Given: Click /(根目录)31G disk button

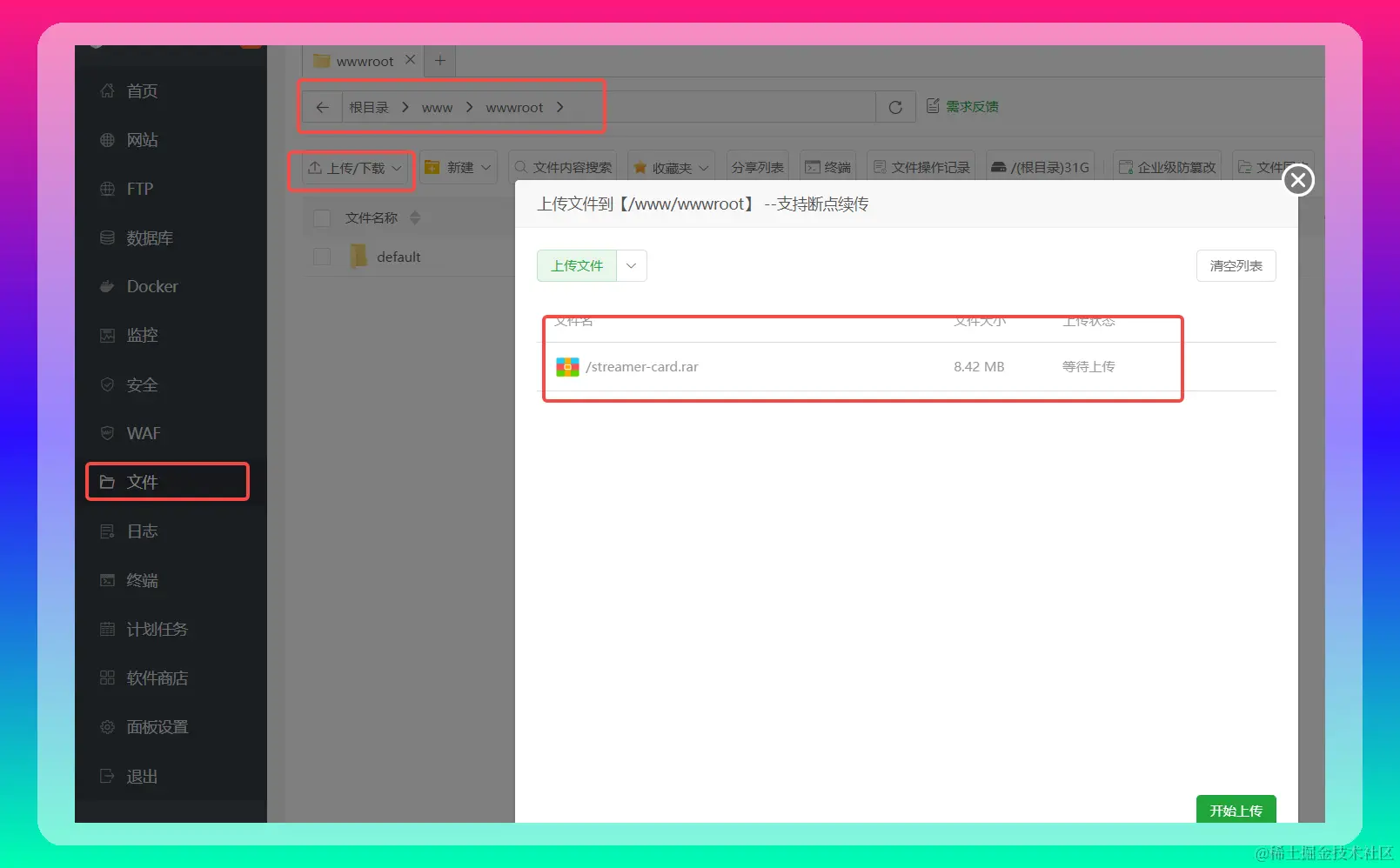Looking at the screenshot, I should click(1040, 168).
